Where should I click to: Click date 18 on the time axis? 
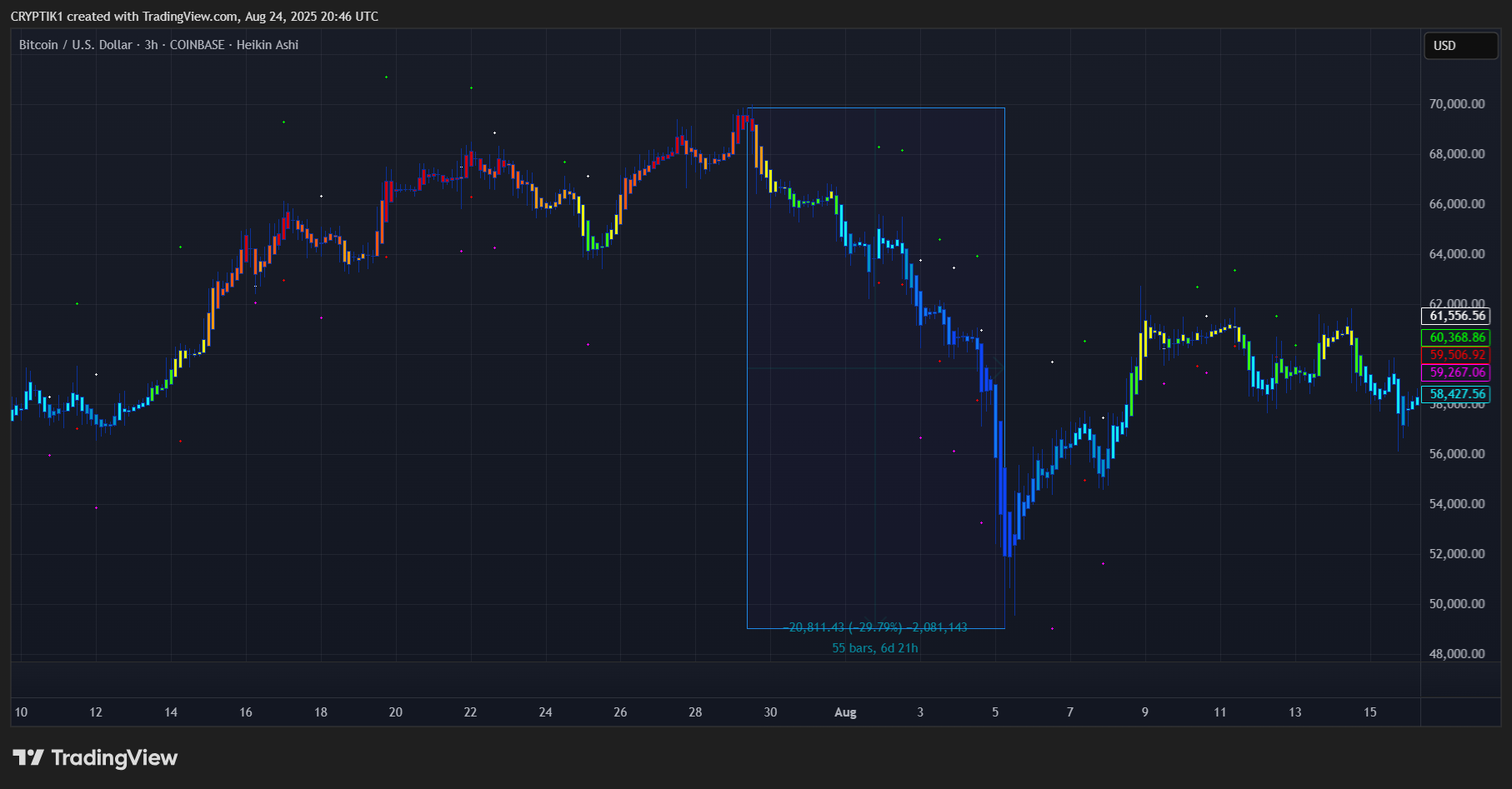pyautogui.click(x=321, y=712)
